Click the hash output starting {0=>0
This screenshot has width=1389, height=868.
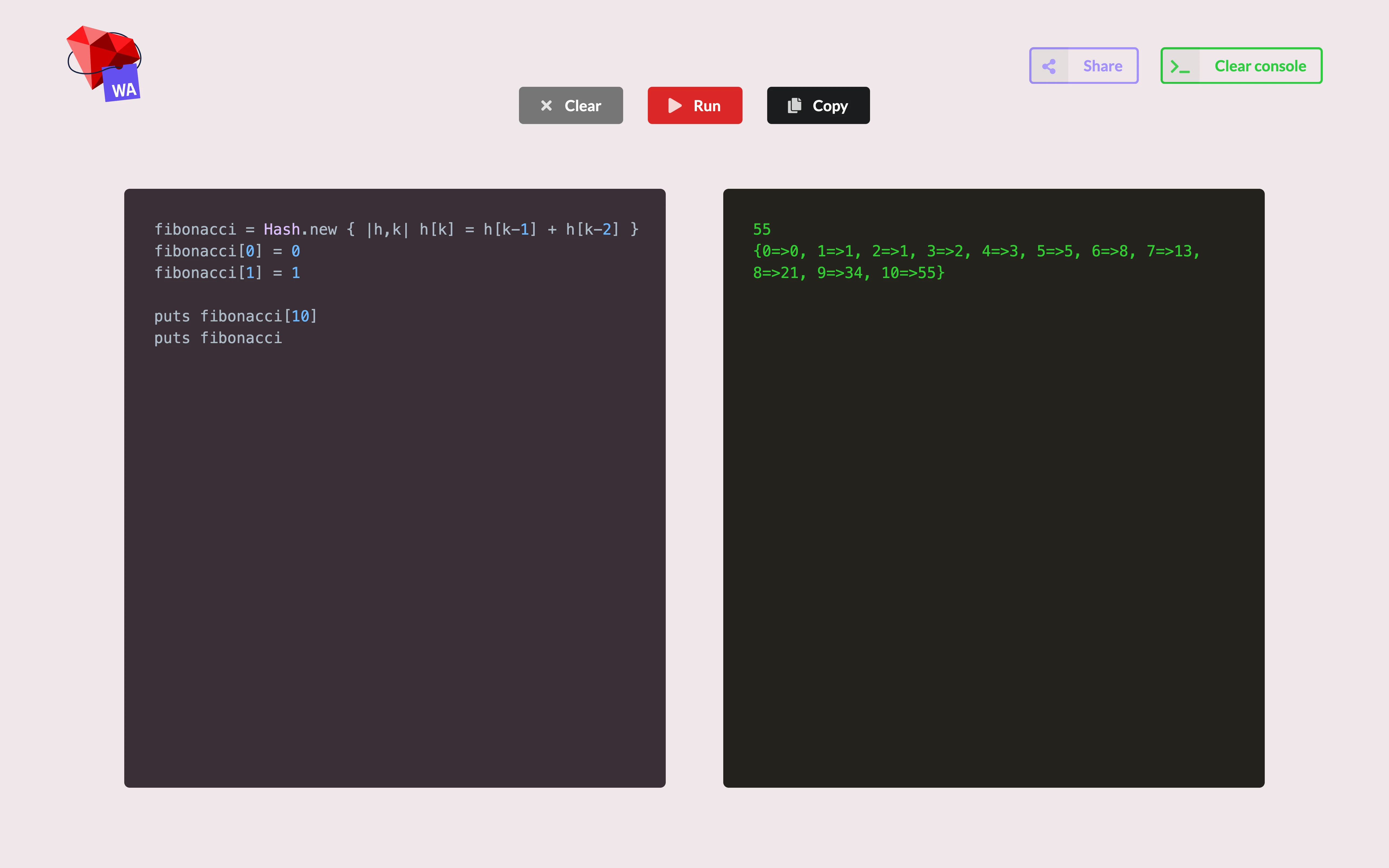(x=976, y=251)
